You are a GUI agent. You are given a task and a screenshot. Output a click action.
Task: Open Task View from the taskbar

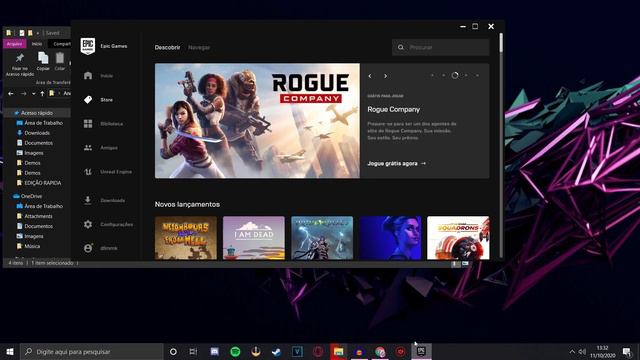tap(193, 351)
